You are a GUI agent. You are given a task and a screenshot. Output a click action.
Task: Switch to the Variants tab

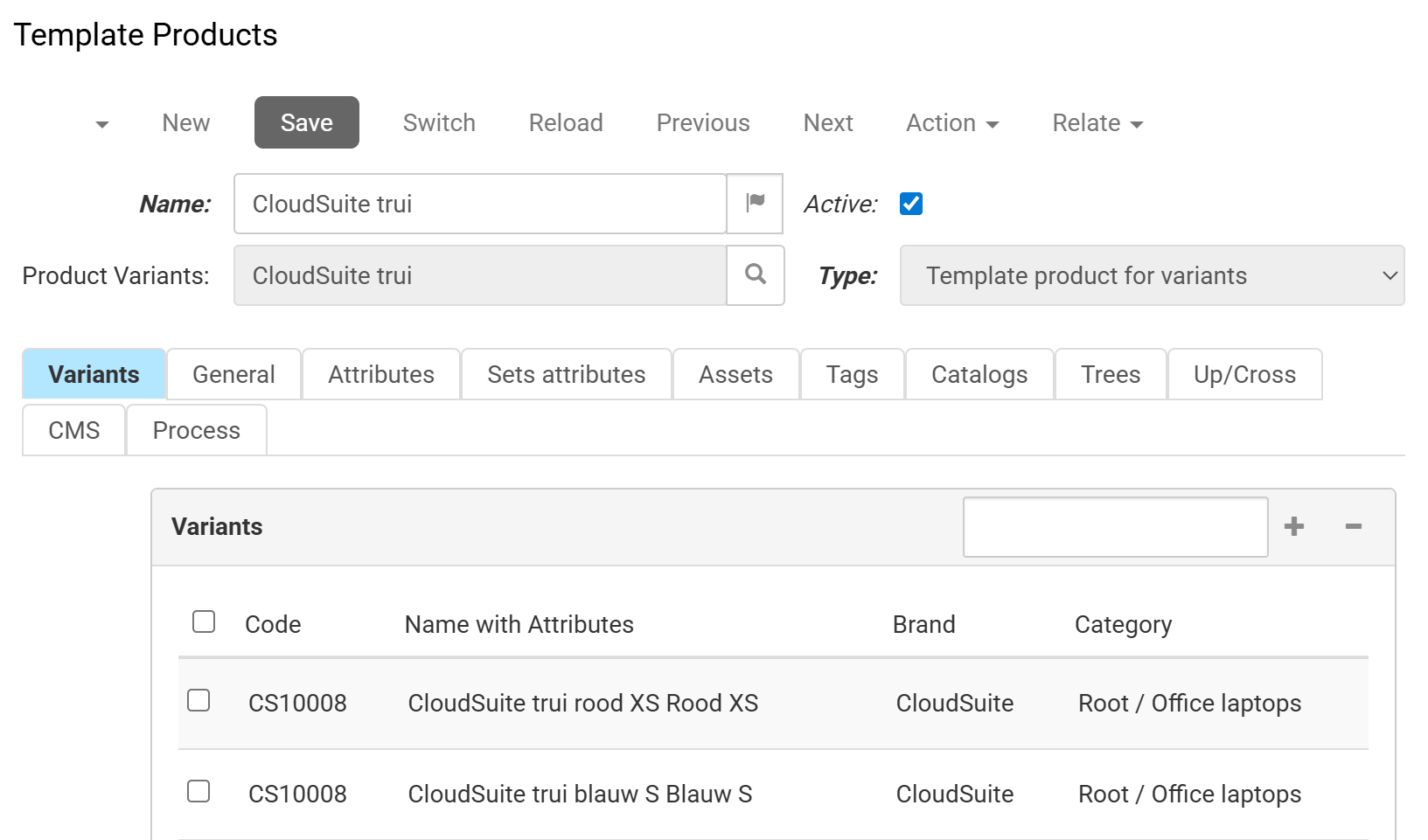click(94, 374)
